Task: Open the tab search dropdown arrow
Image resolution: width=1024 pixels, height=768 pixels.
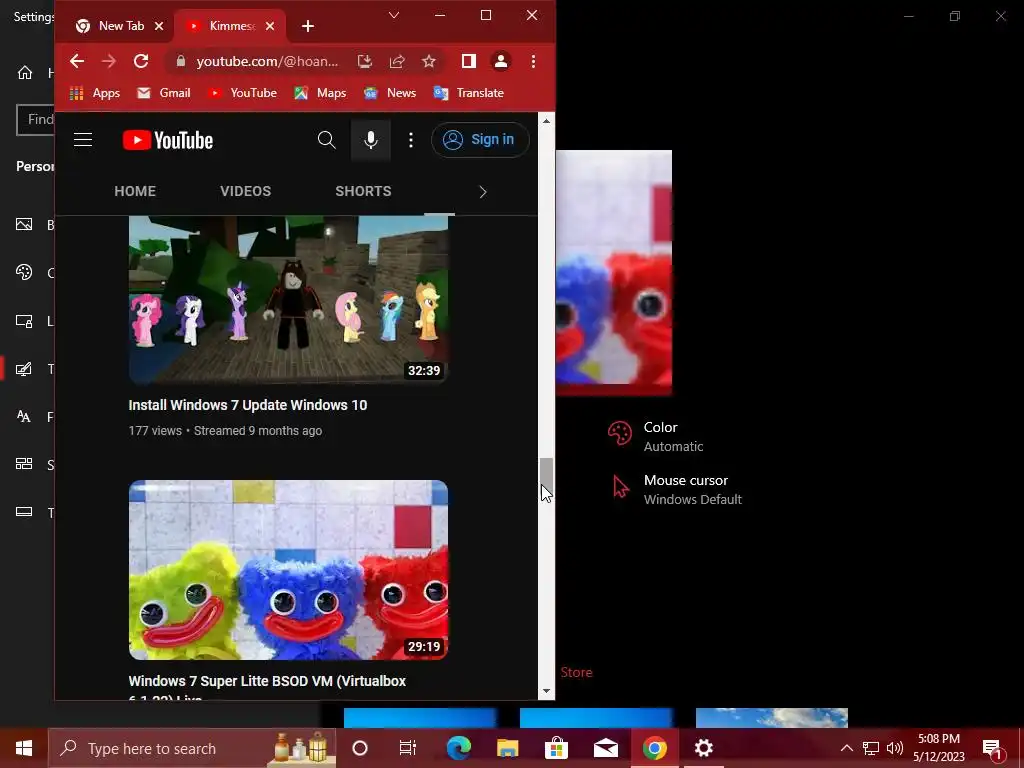Action: point(394,15)
